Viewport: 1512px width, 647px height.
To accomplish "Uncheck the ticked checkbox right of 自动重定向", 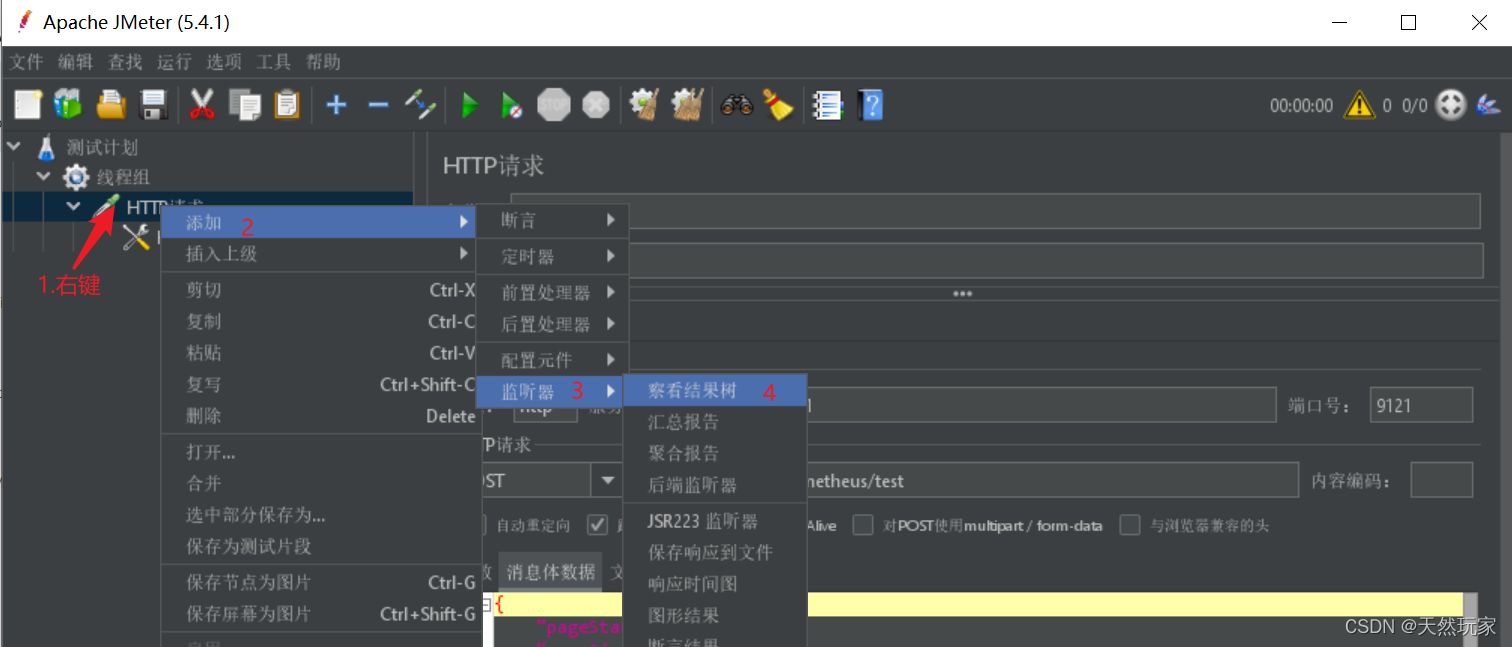I will click(x=597, y=524).
